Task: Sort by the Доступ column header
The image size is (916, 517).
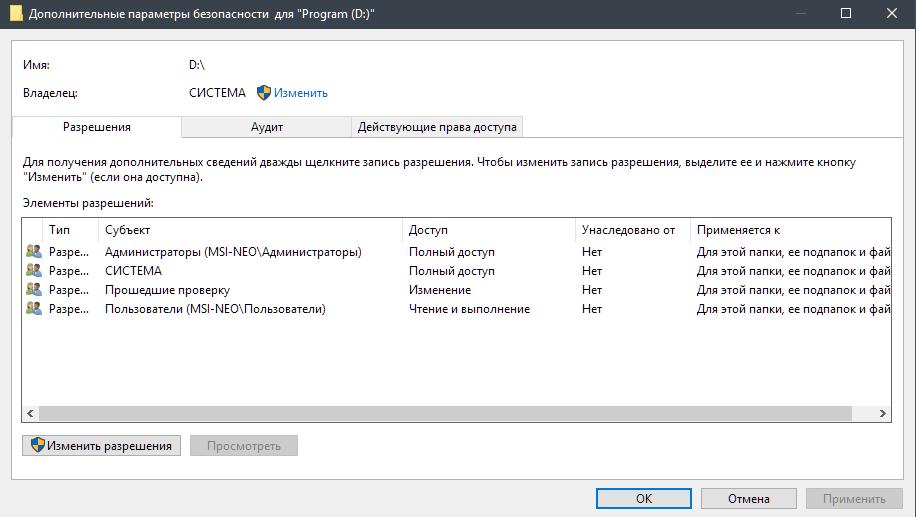Action: click(x=489, y=230)
